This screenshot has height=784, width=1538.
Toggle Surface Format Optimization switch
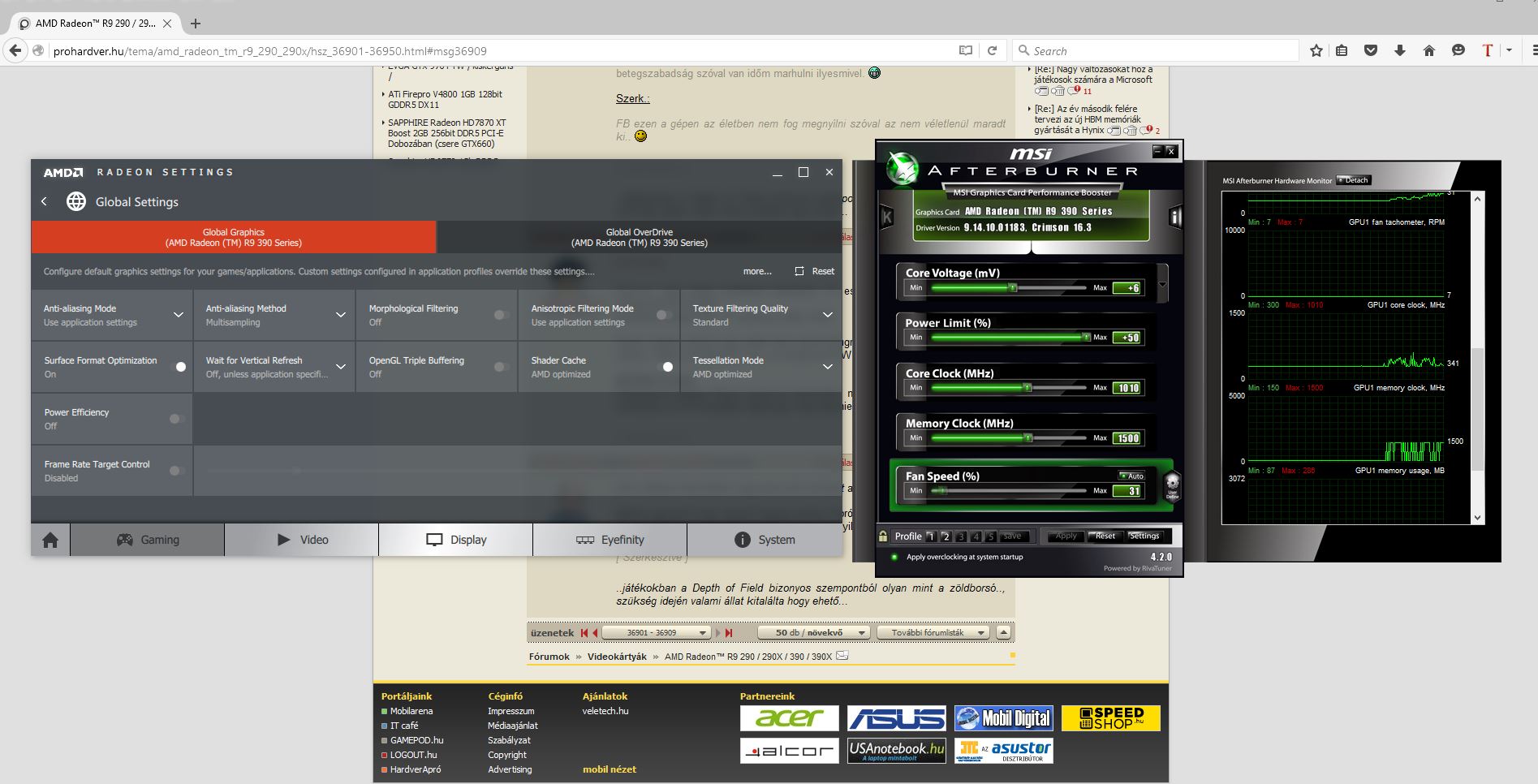point(178,367)
